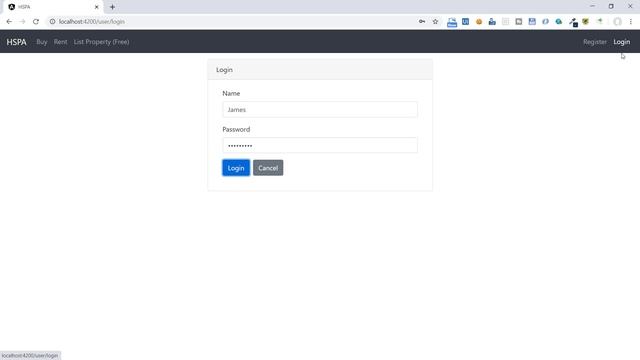640x360 pixels.
Task: Open the Chrome three-dot menu
Action: click(631, 22)
